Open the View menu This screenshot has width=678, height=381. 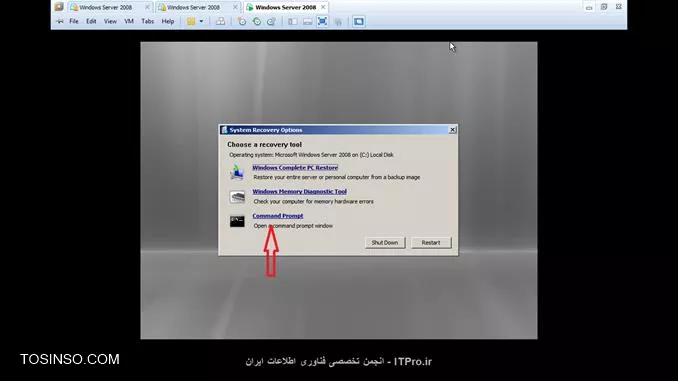tap(110, 21)
